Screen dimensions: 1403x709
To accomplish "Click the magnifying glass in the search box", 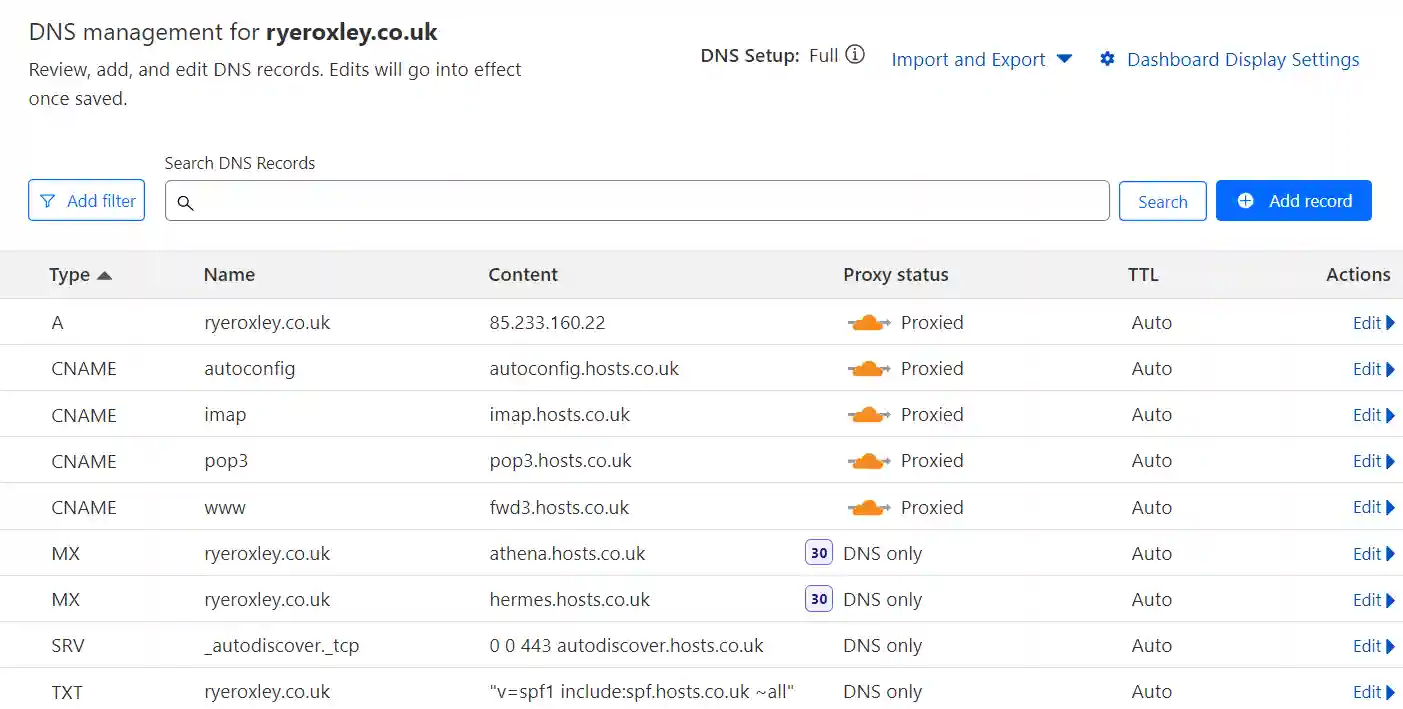I will pyautogui.click(x=186, y=202).
